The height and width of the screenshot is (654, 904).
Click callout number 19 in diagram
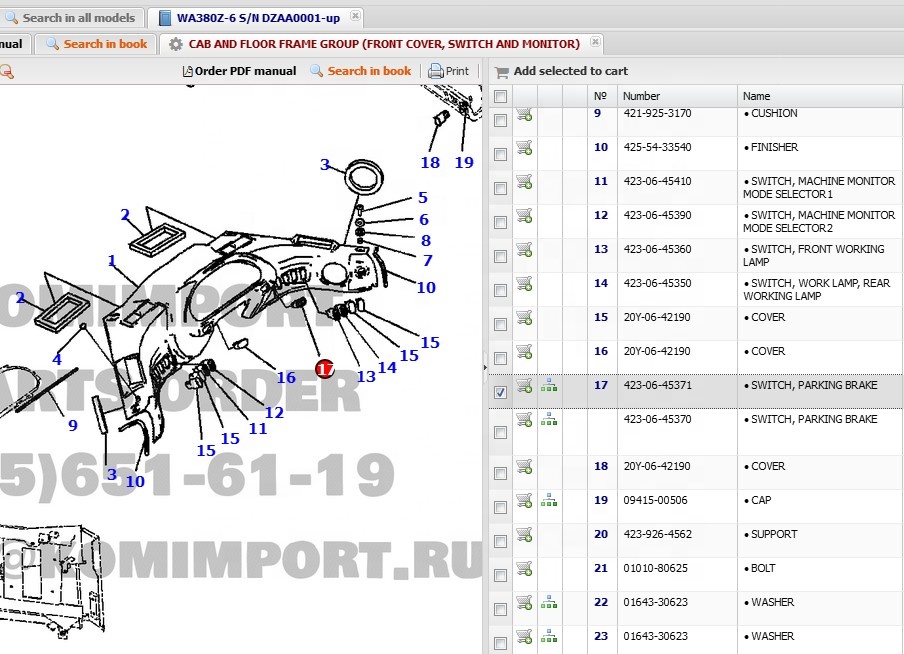(464, 163)
